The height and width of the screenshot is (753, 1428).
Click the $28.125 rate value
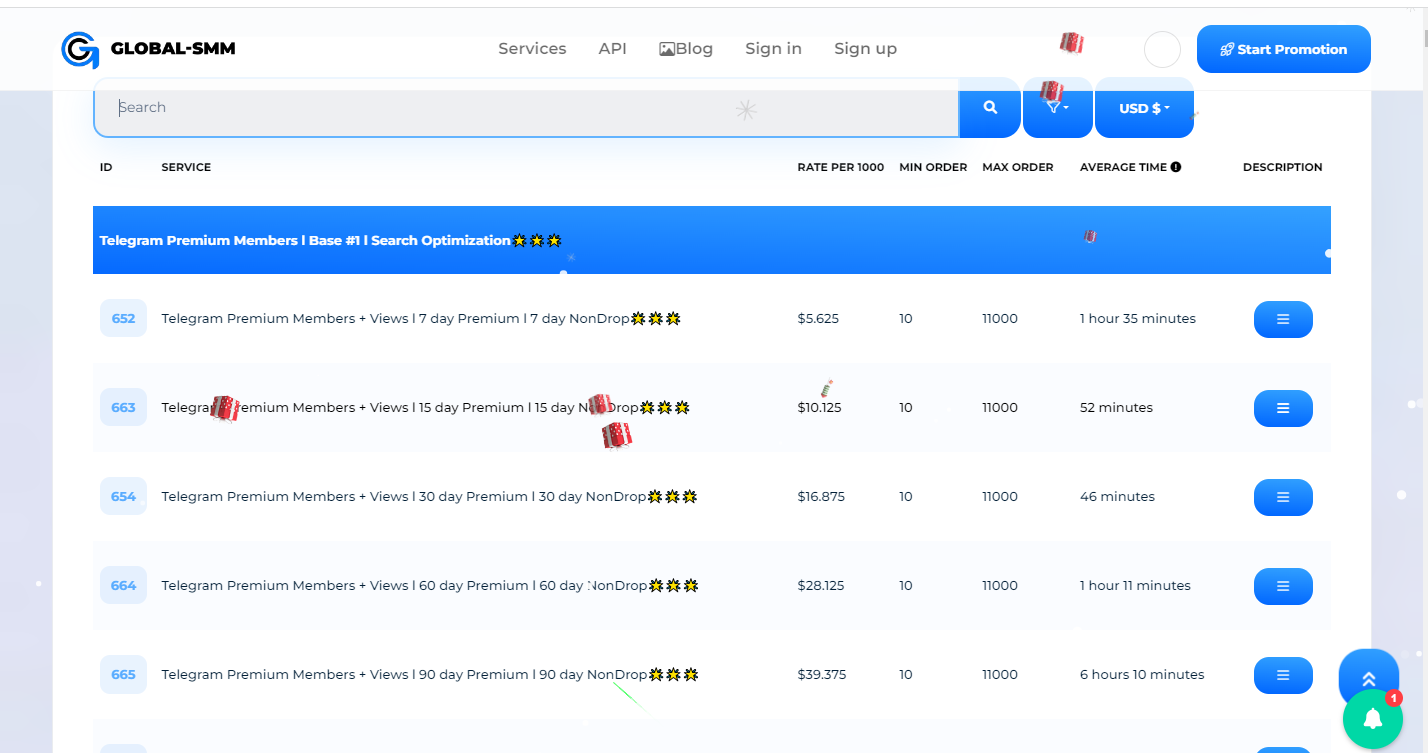tap(821, 586)
